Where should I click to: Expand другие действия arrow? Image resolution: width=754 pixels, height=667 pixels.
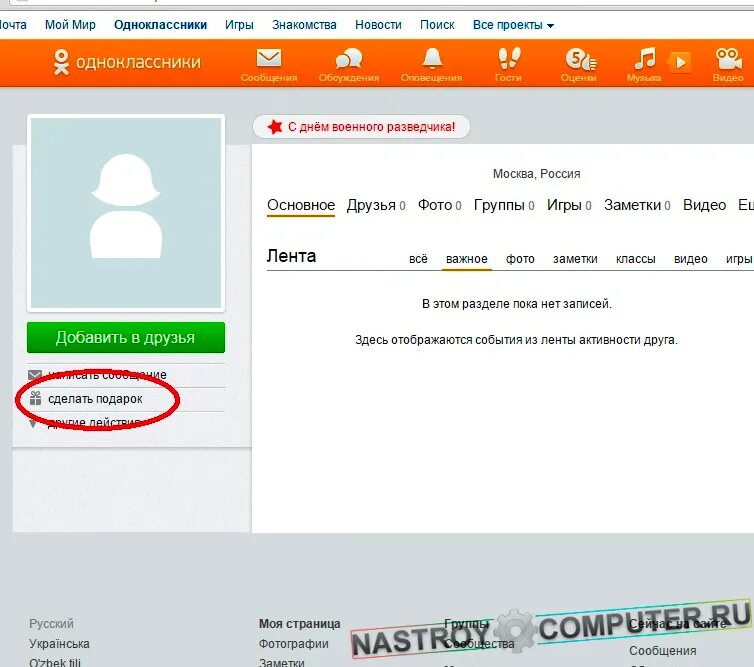(x=33, y=424)
